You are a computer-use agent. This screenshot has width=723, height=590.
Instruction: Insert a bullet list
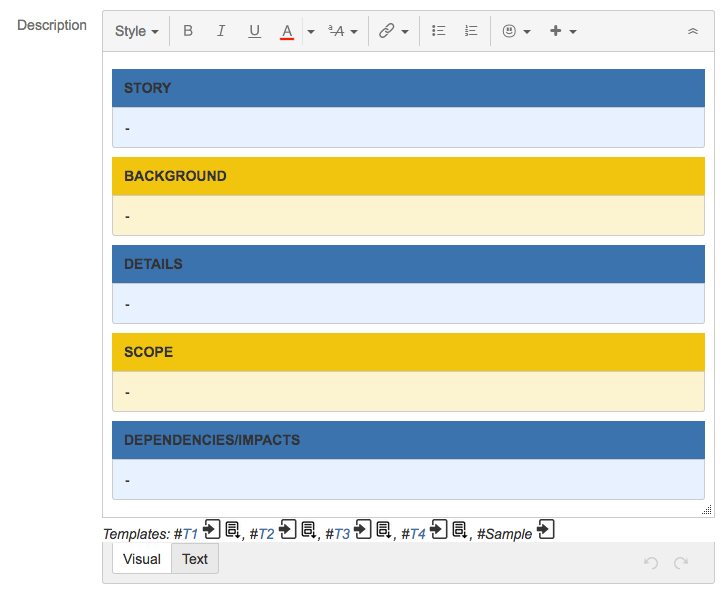[x=438, y=31]
